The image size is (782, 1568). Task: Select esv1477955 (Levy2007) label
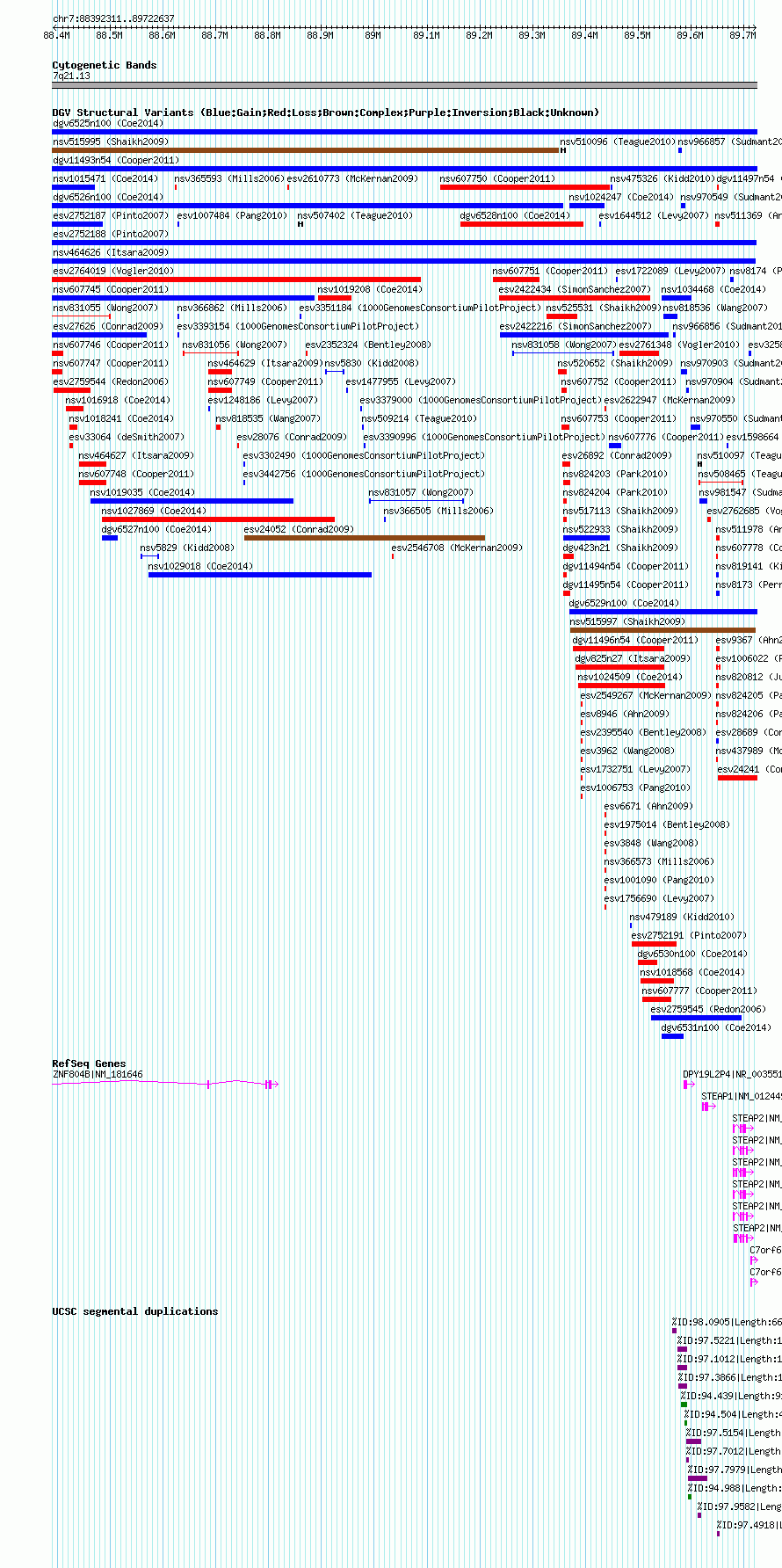401,382
